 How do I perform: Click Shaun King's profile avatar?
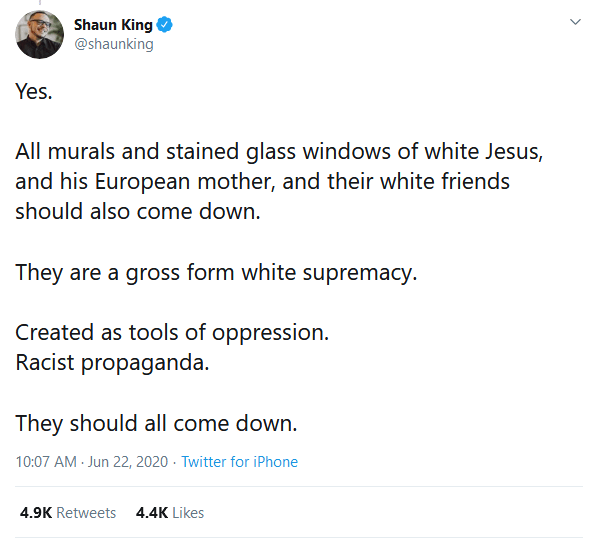click(x=39, y=35)
